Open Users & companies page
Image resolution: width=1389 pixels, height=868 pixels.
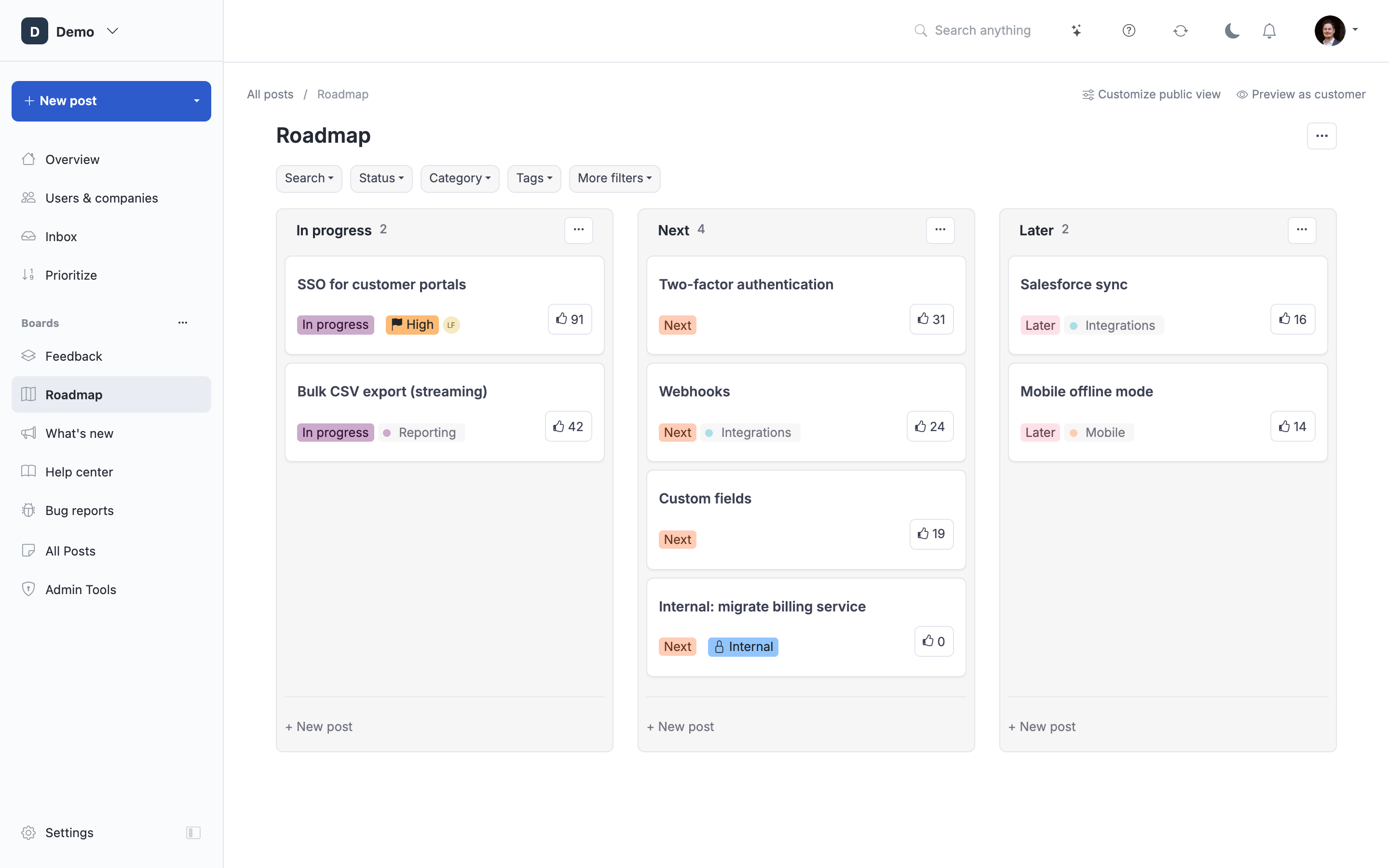click(x=111, y=198)
